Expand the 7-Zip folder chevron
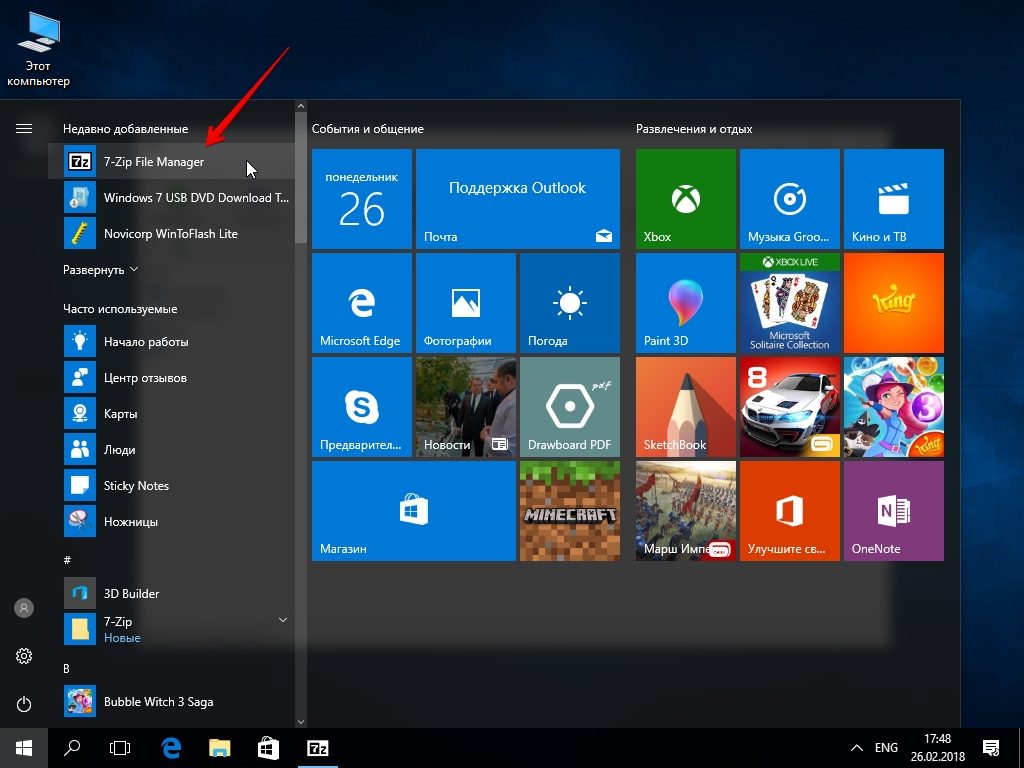The height and width of the screenshot is (768, 1024). [x=283, y=620]
